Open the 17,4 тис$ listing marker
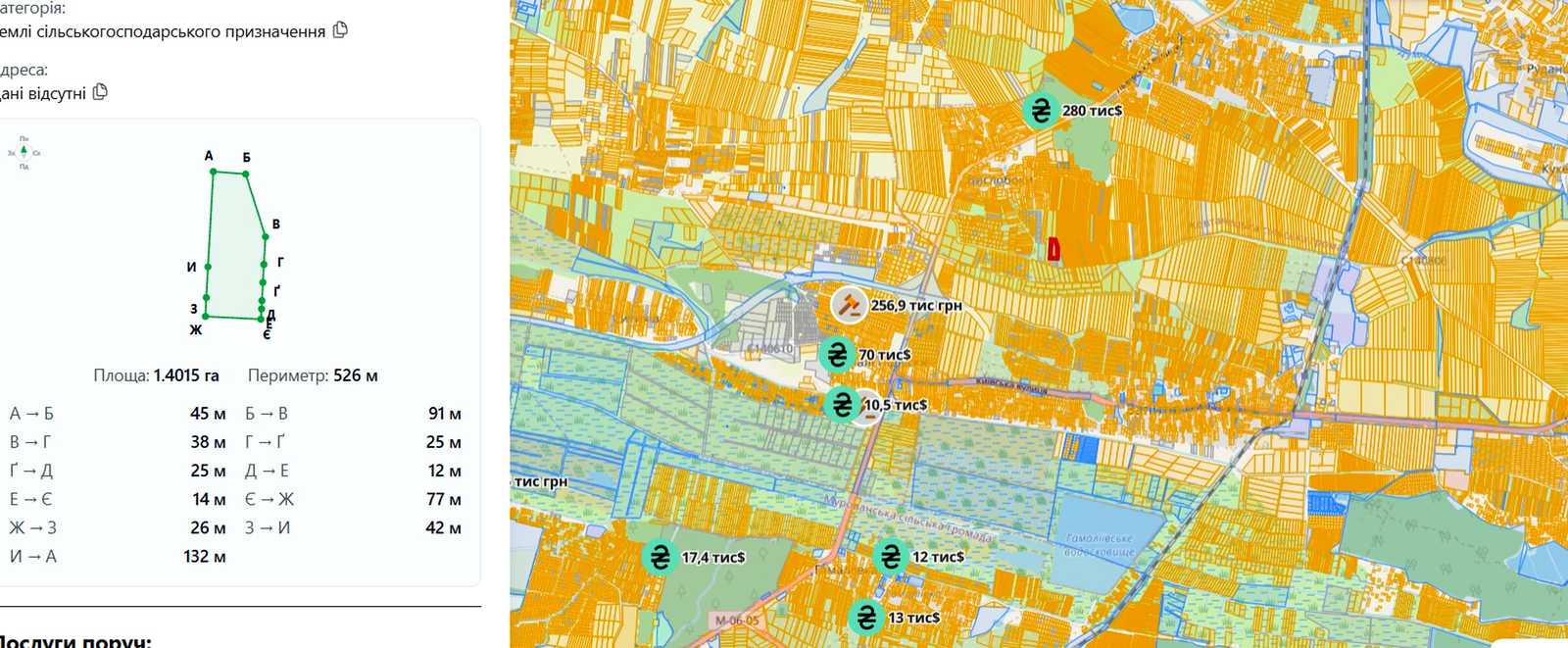The width and height of the screenshot is (1568, 648). (x=660, y=557)
